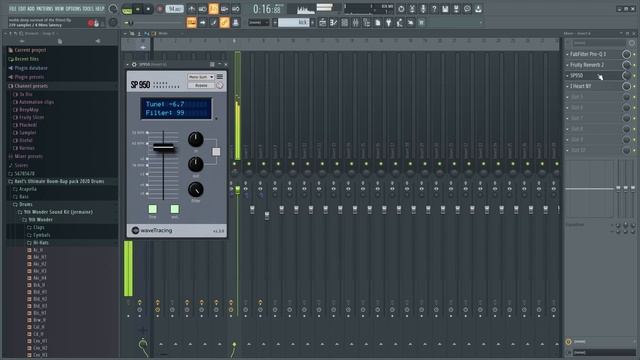
Task: Open the EDIT menu
Action: 22,9
